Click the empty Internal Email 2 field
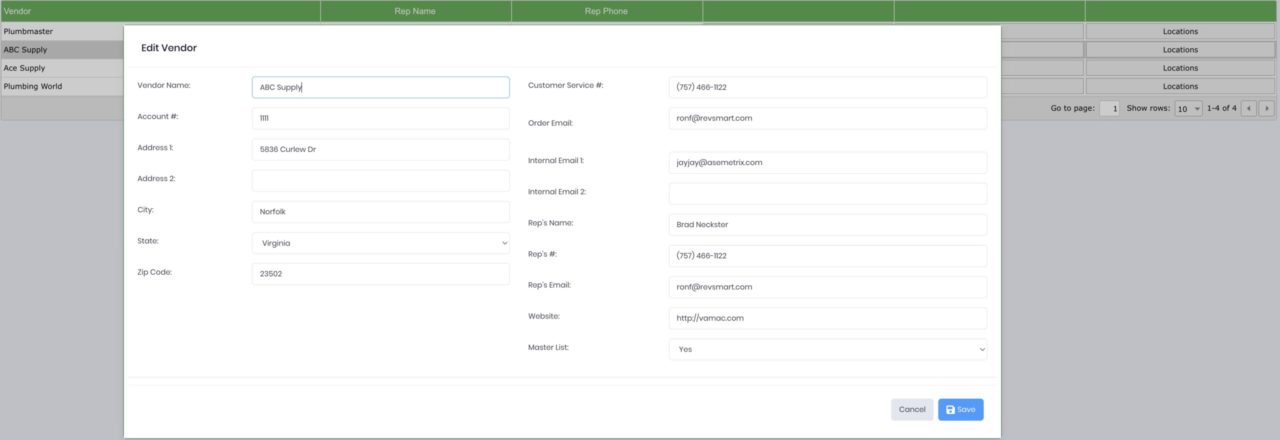Viewport: 1280px width, 440px height. pyautogui.click(x=827, y=193)
